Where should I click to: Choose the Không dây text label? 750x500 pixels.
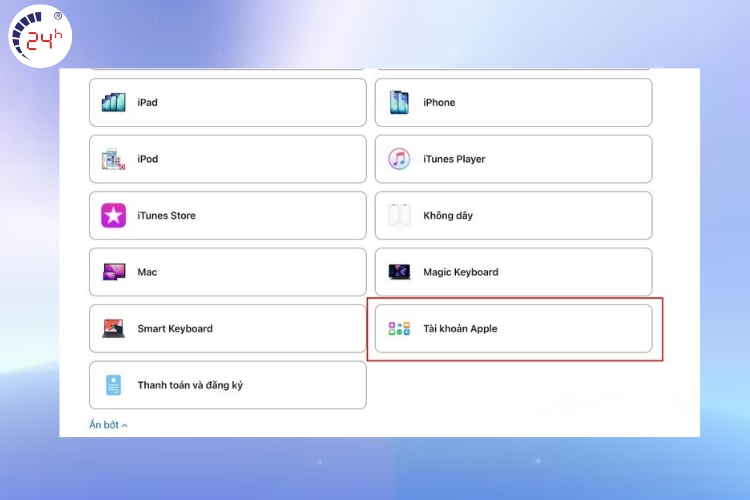(446, 215)
